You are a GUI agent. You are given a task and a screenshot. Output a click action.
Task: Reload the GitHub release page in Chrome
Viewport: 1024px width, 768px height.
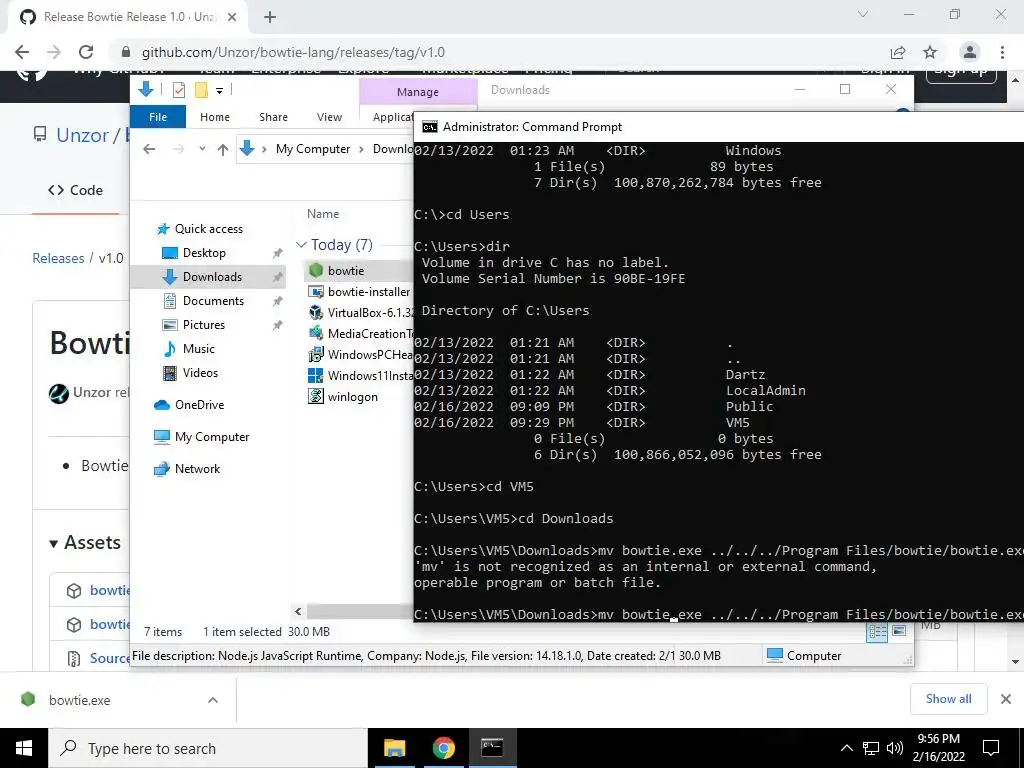pyautogui.click(x=86, y=52)
